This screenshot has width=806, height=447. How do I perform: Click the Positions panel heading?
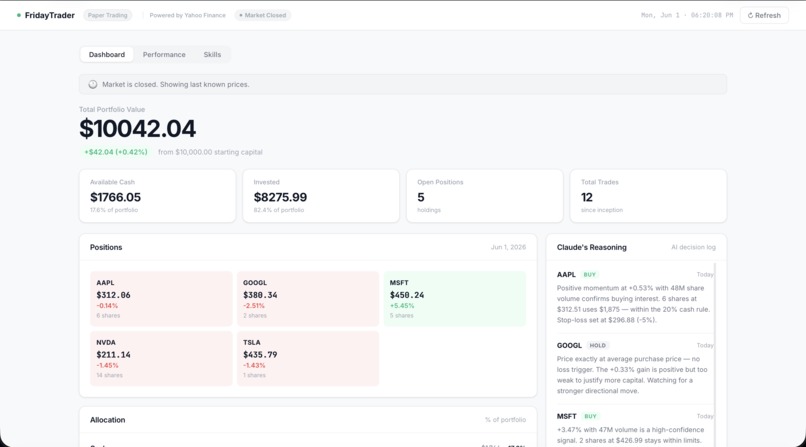pyautogui.click(x=106, y=247)
